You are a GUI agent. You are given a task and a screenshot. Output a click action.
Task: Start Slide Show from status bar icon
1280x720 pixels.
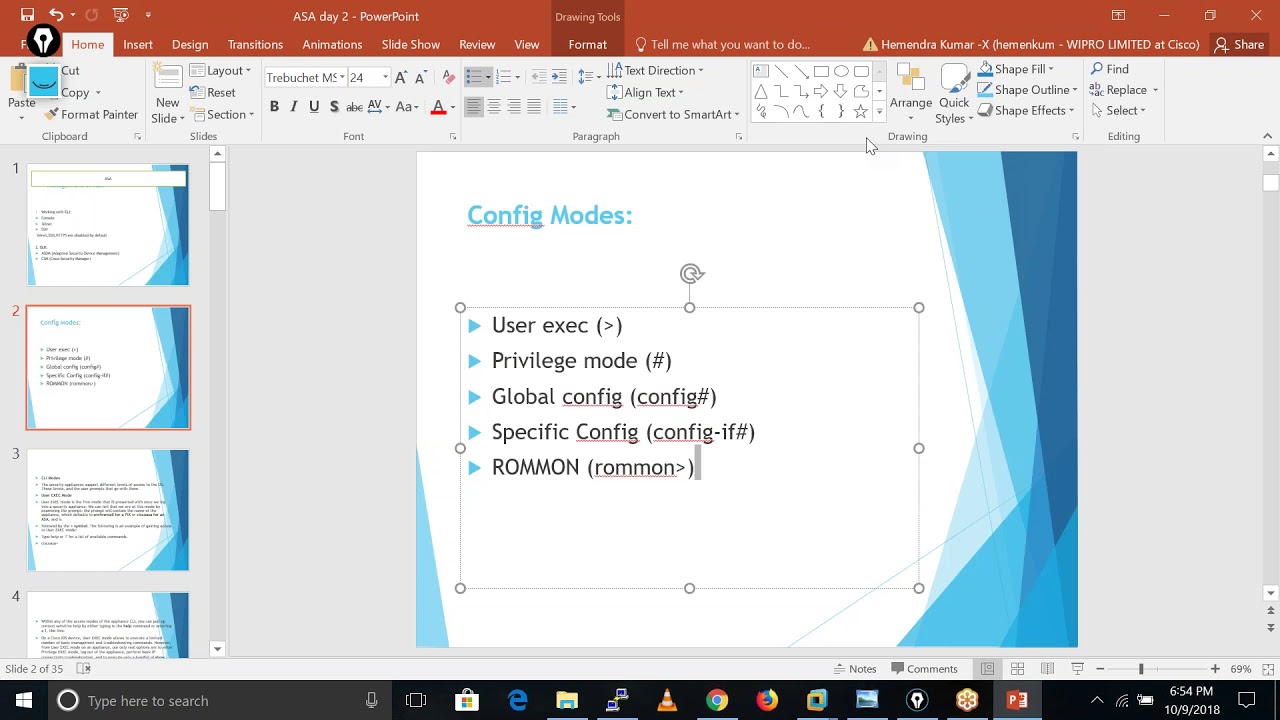(x=1077, y=669)
